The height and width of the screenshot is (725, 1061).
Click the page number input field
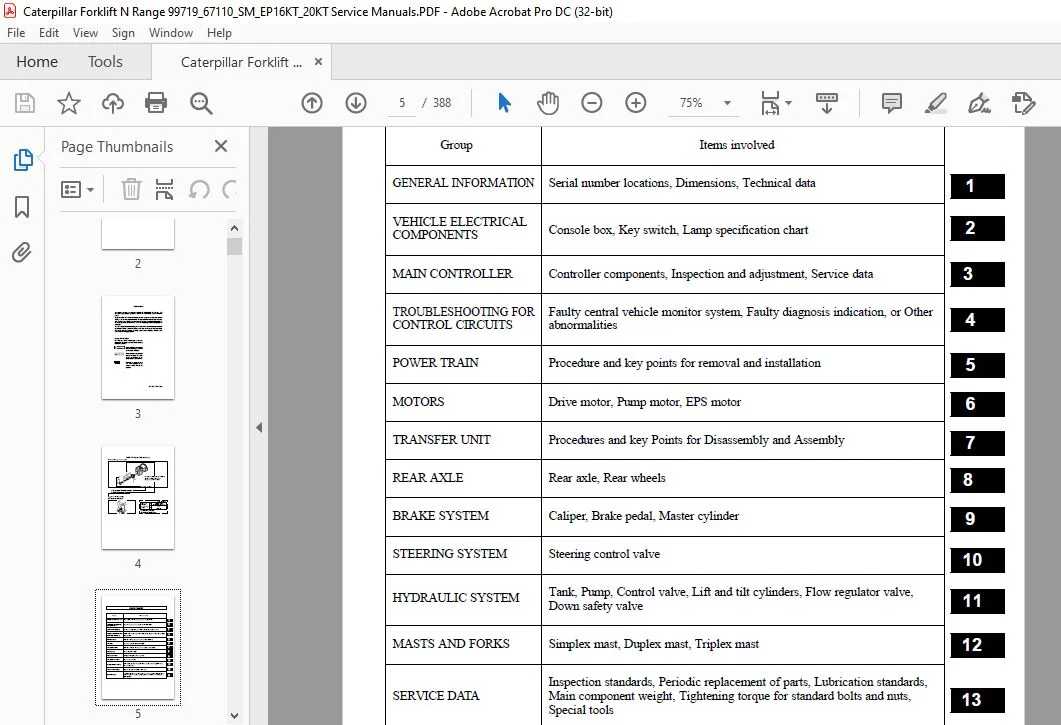click(x=402, y=103)
